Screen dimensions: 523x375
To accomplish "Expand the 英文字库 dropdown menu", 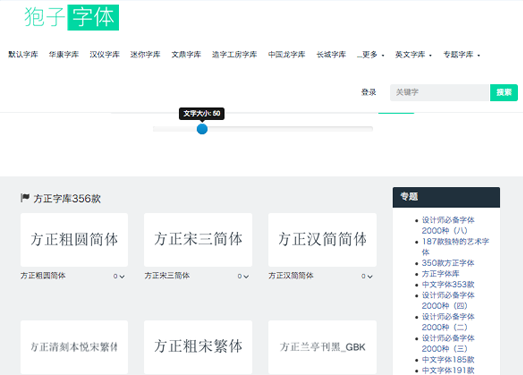I will click(413, 54).
